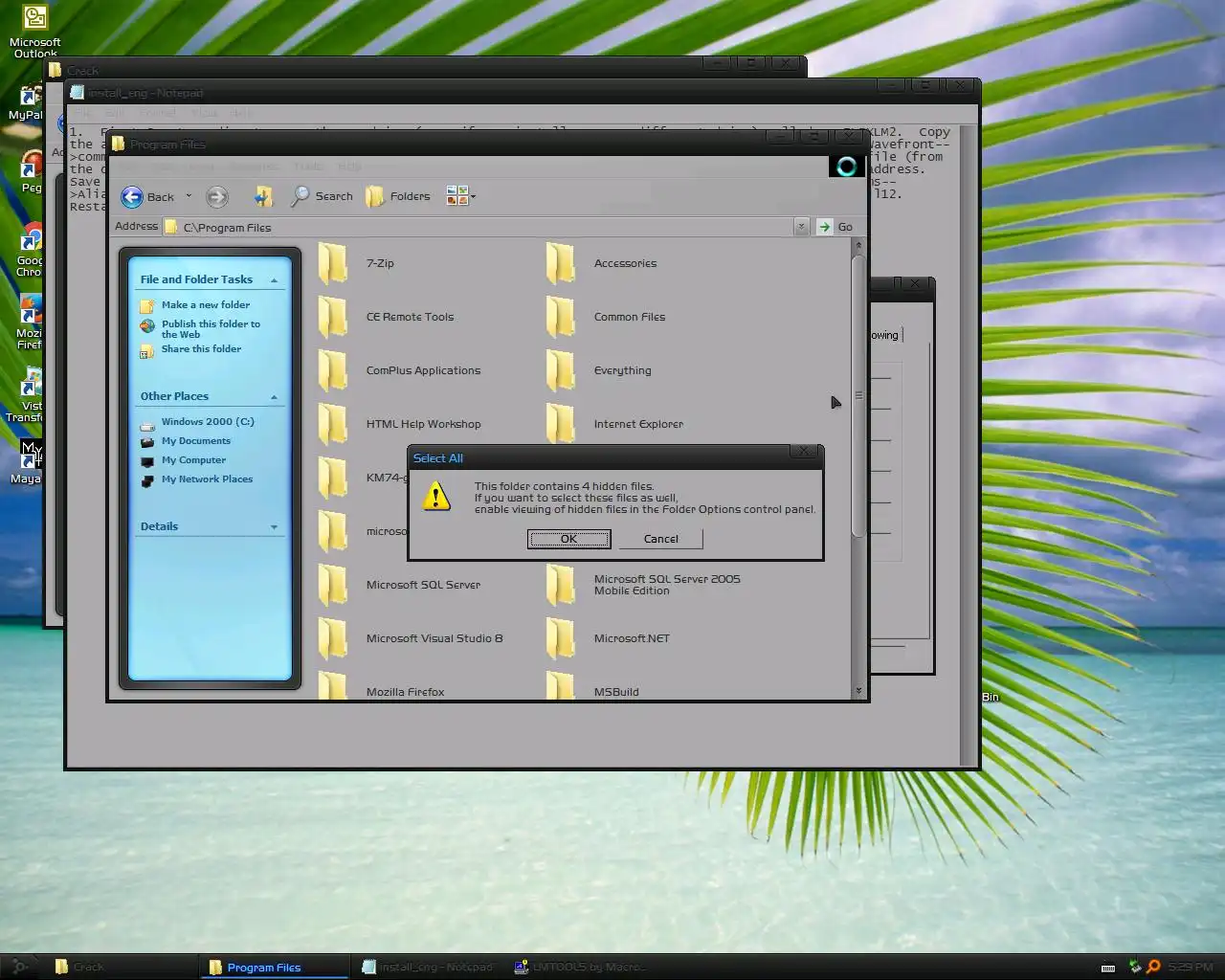
Task: Expand the Address bar dropdown list
Action: tap(801, 227)
